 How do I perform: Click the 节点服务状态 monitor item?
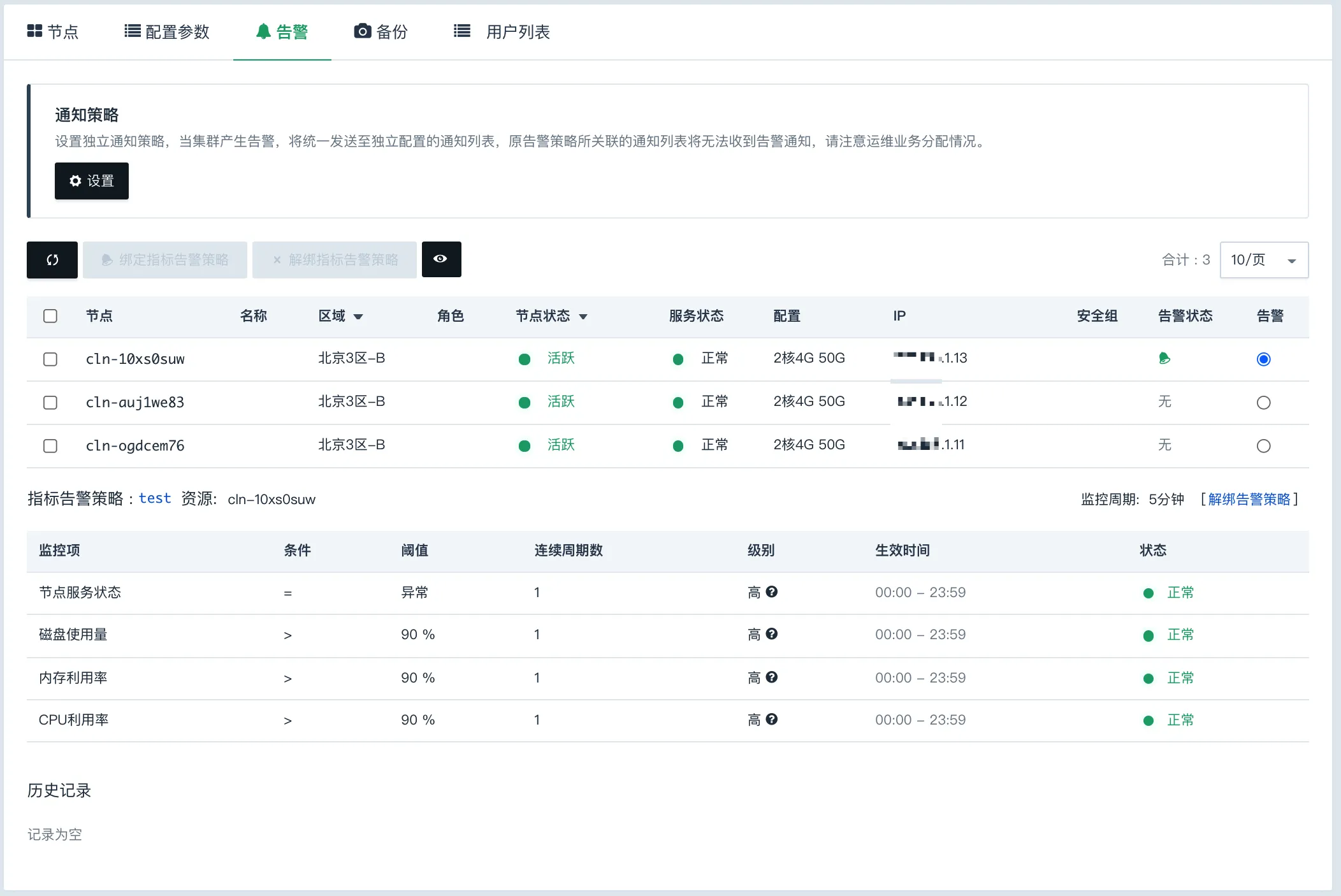click(80, 592)
